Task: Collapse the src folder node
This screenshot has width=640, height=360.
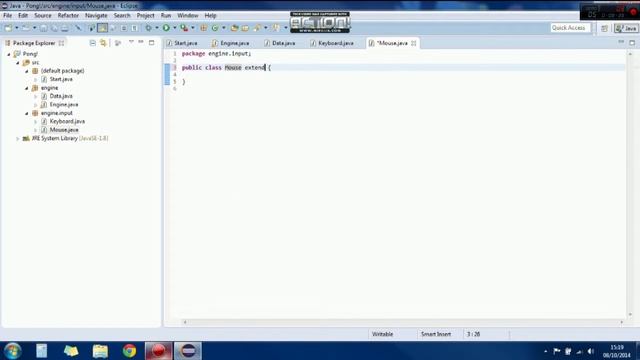Action: [18, 62]
